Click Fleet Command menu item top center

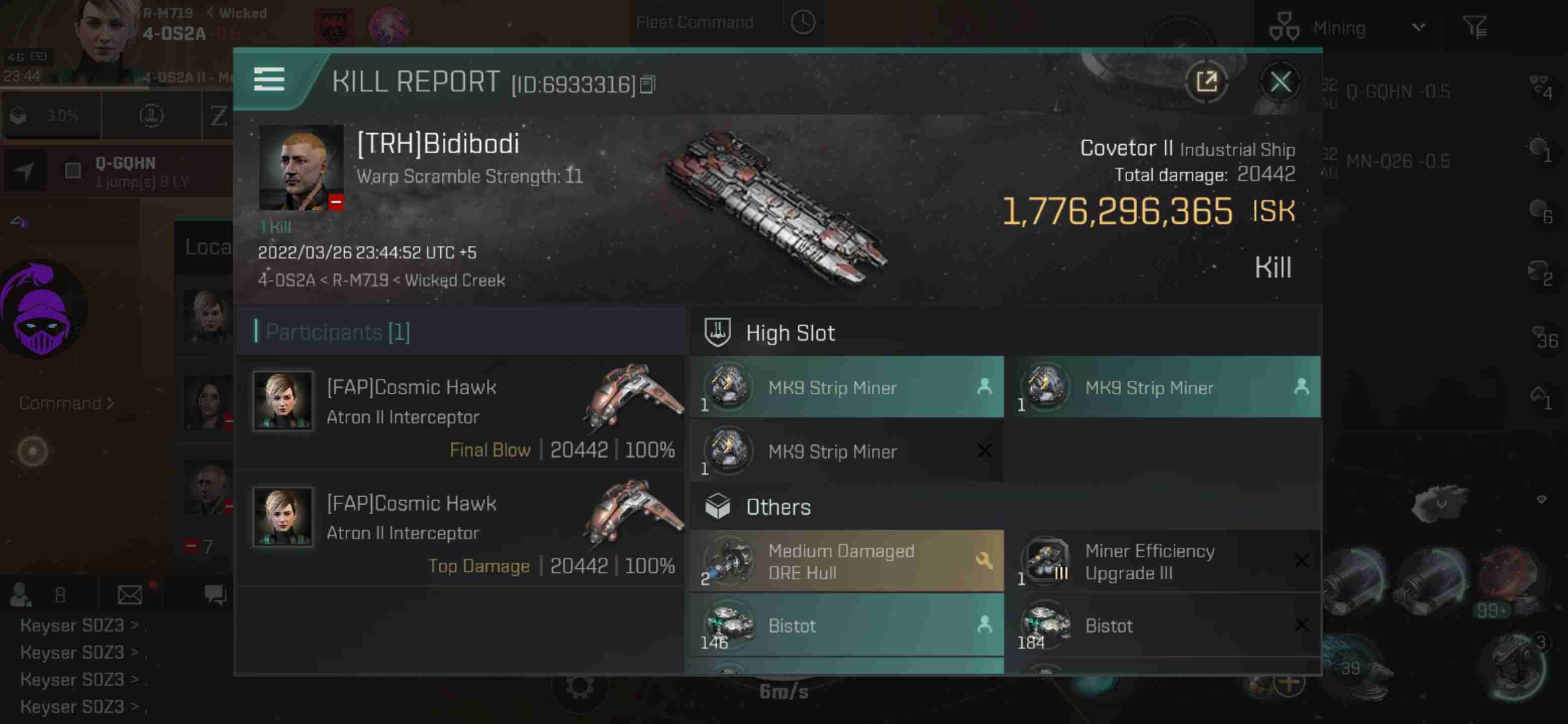[x=696, y=22]
